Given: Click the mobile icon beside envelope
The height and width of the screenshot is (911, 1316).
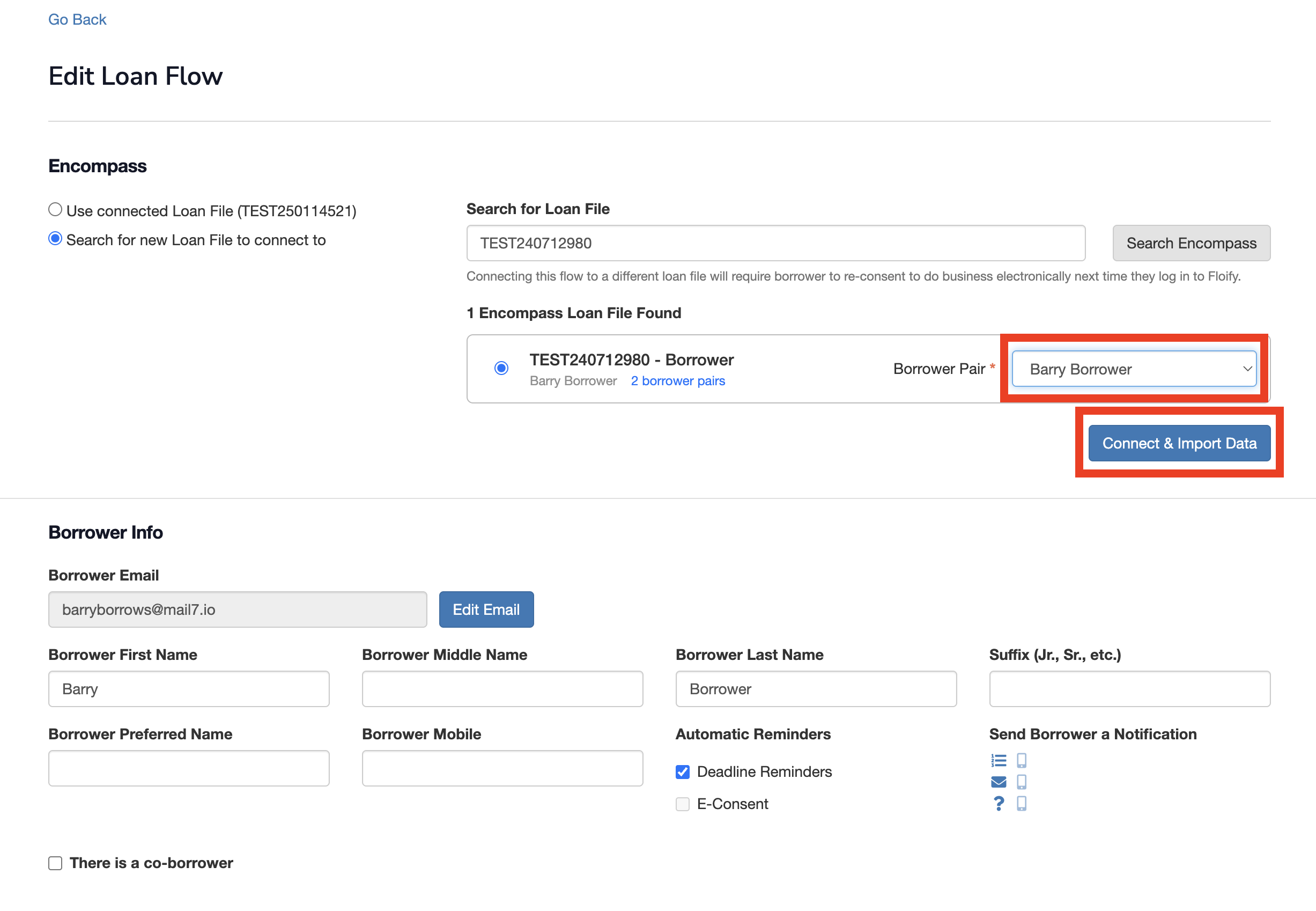Looking at the screenshot, I should [1022, 782].
